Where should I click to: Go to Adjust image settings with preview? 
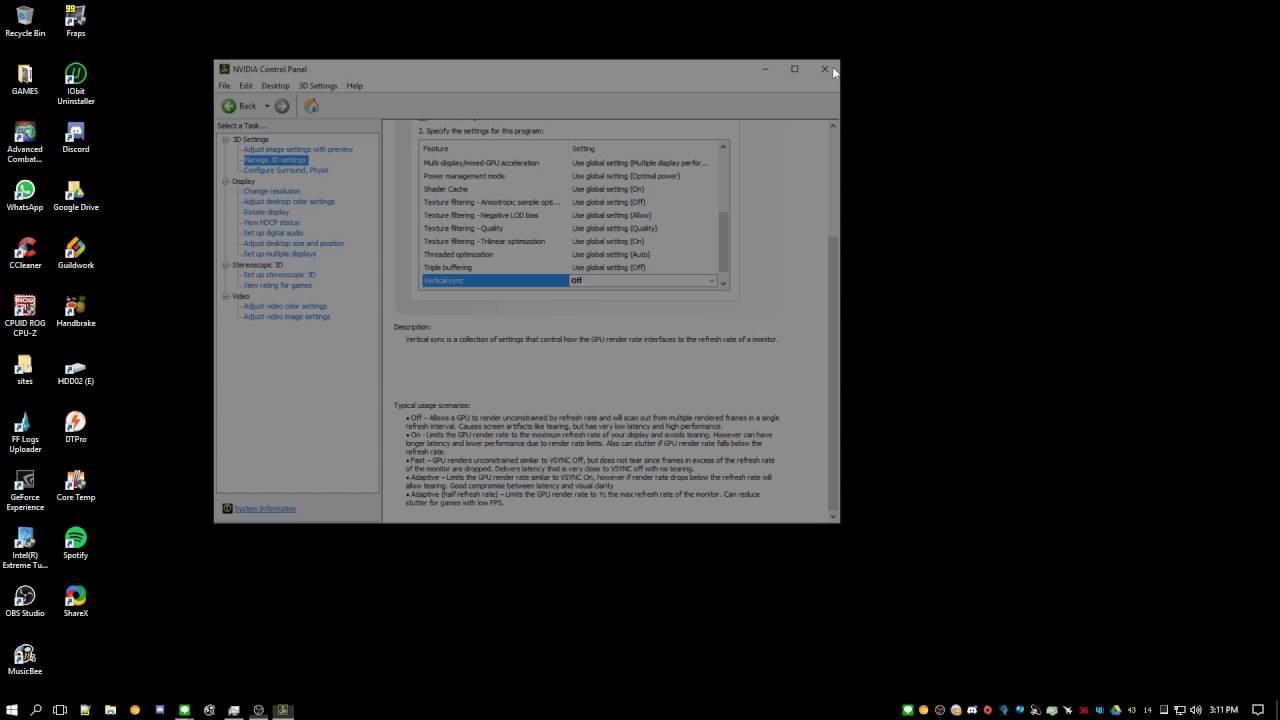coord(298,149)
